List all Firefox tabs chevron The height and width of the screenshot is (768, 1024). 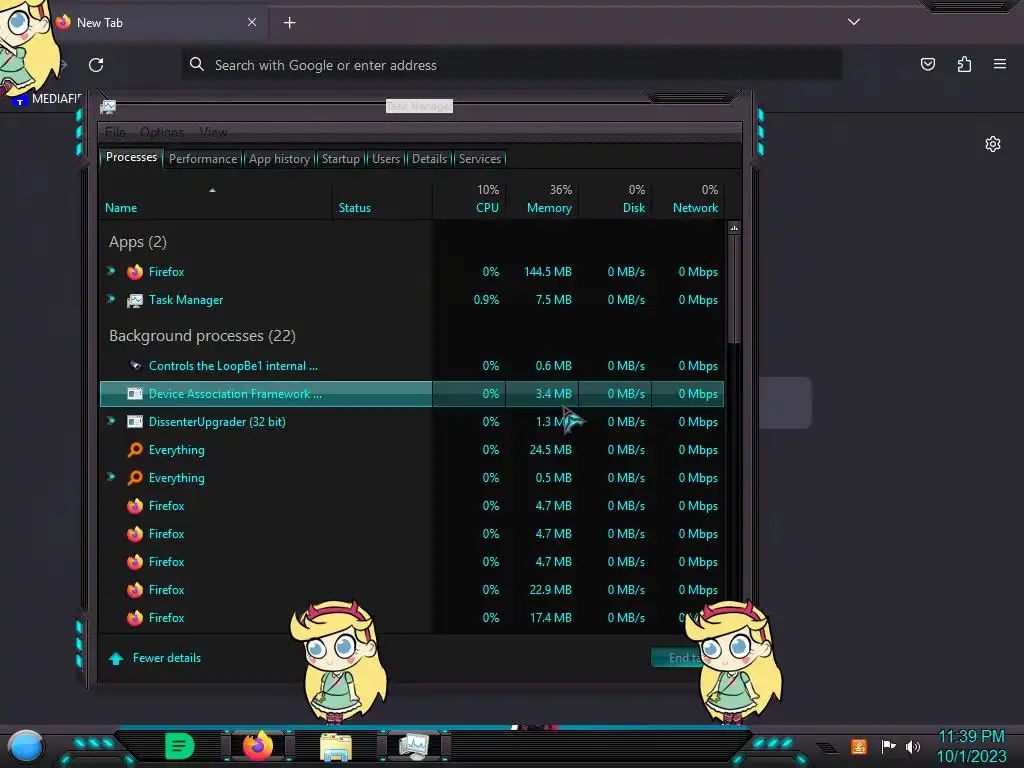[x=854, y=22]
